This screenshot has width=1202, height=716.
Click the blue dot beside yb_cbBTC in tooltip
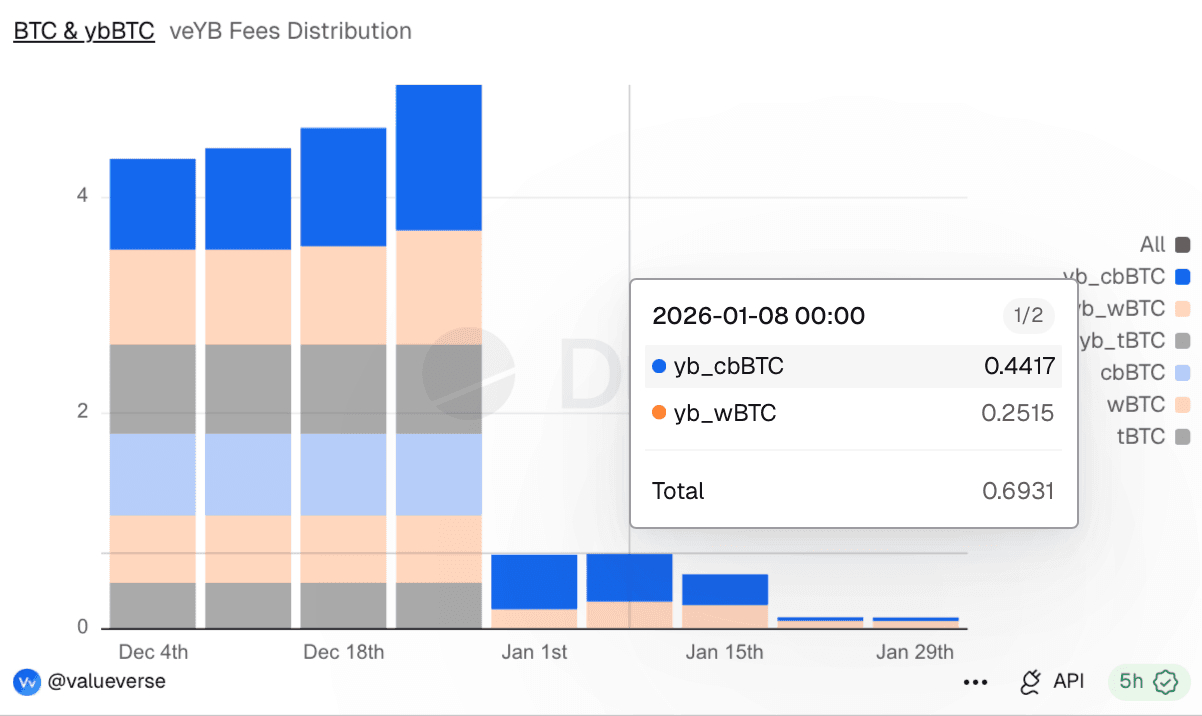(x=659, y=367)
